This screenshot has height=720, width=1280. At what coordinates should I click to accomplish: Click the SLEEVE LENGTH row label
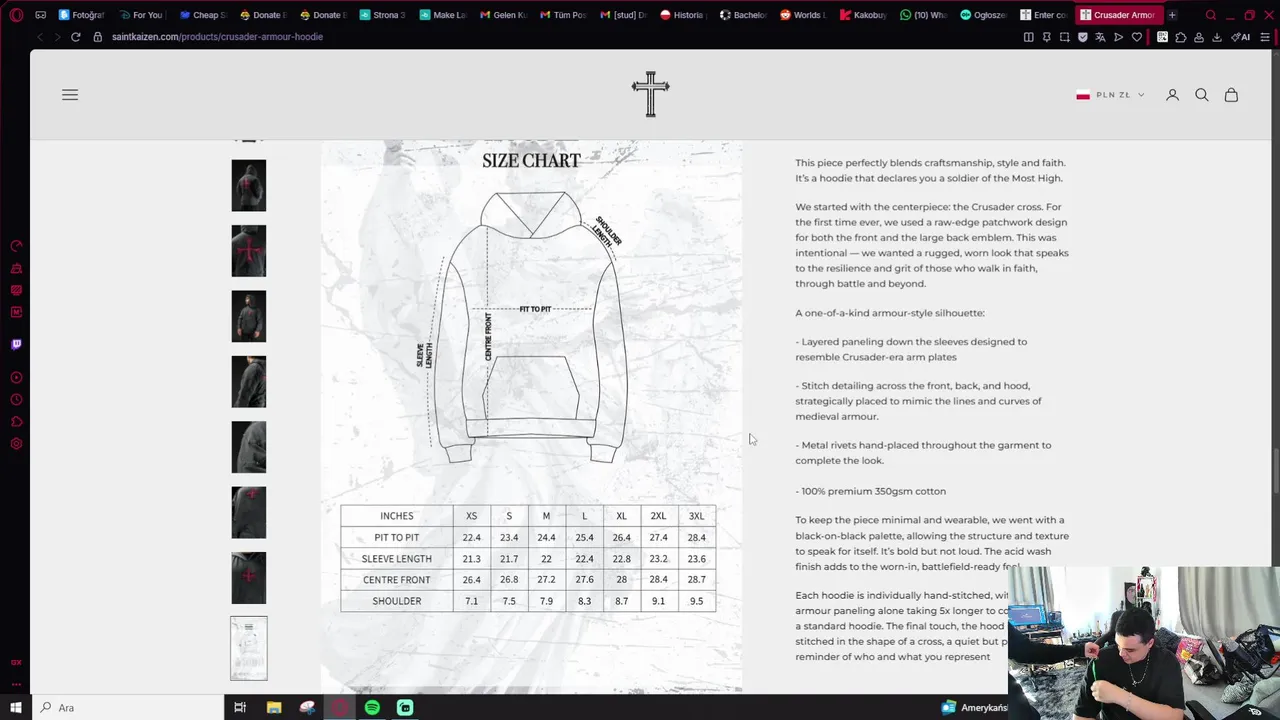(397, 559)
